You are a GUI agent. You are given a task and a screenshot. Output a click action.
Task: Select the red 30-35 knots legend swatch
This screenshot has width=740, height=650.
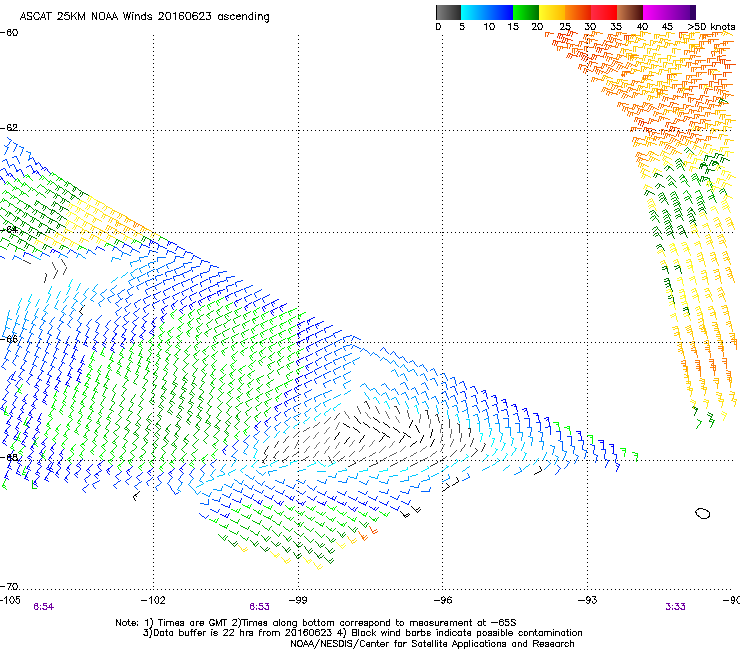(x=604, y=12)
